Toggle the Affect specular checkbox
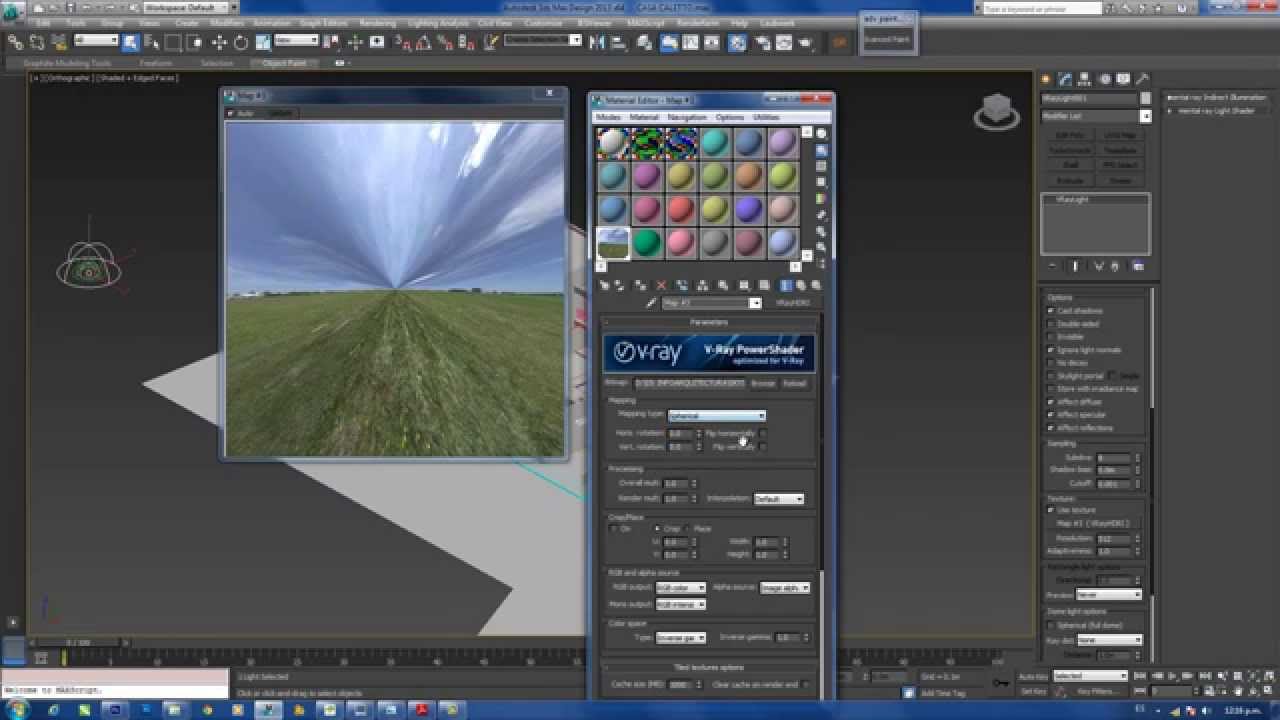 click(x=1050, y=414)
